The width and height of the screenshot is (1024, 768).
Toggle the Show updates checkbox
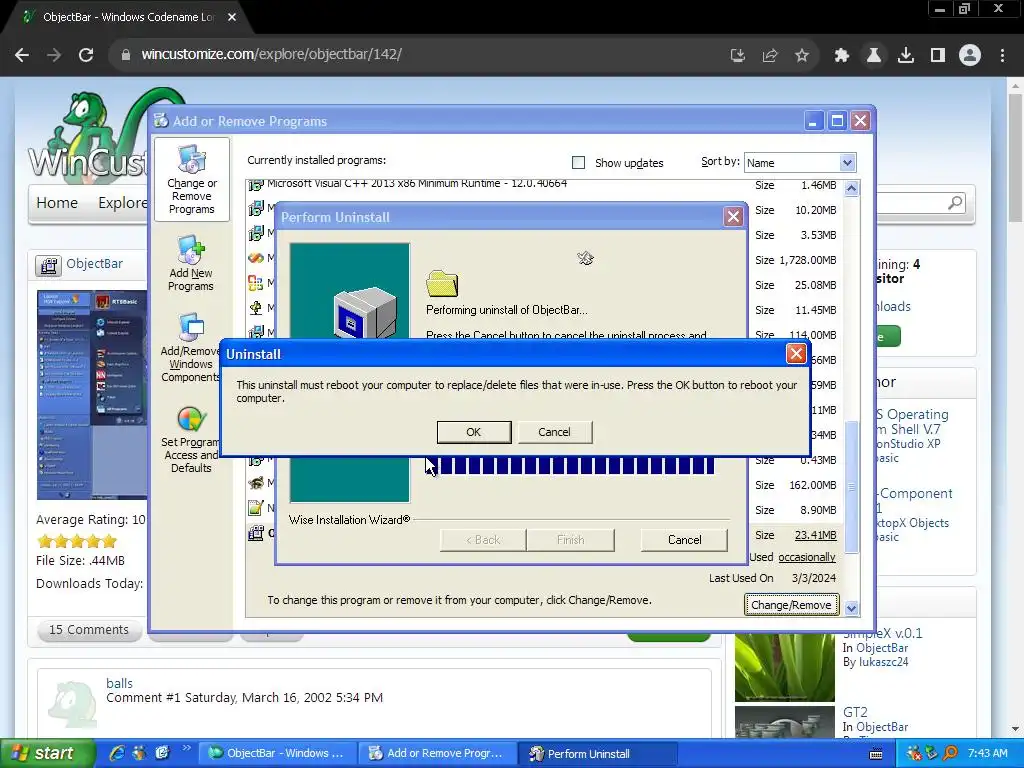578,163
